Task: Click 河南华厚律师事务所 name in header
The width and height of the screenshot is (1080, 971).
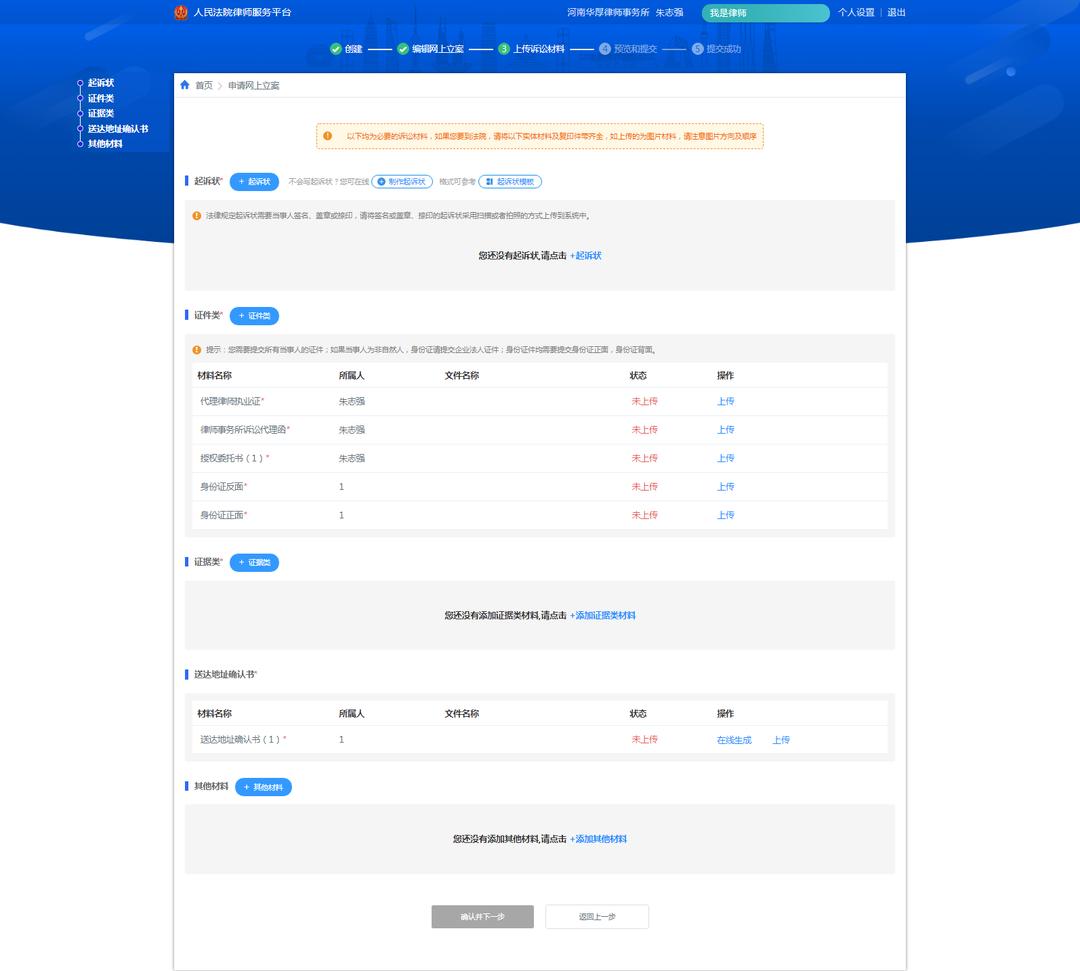Action: point(608,12)
